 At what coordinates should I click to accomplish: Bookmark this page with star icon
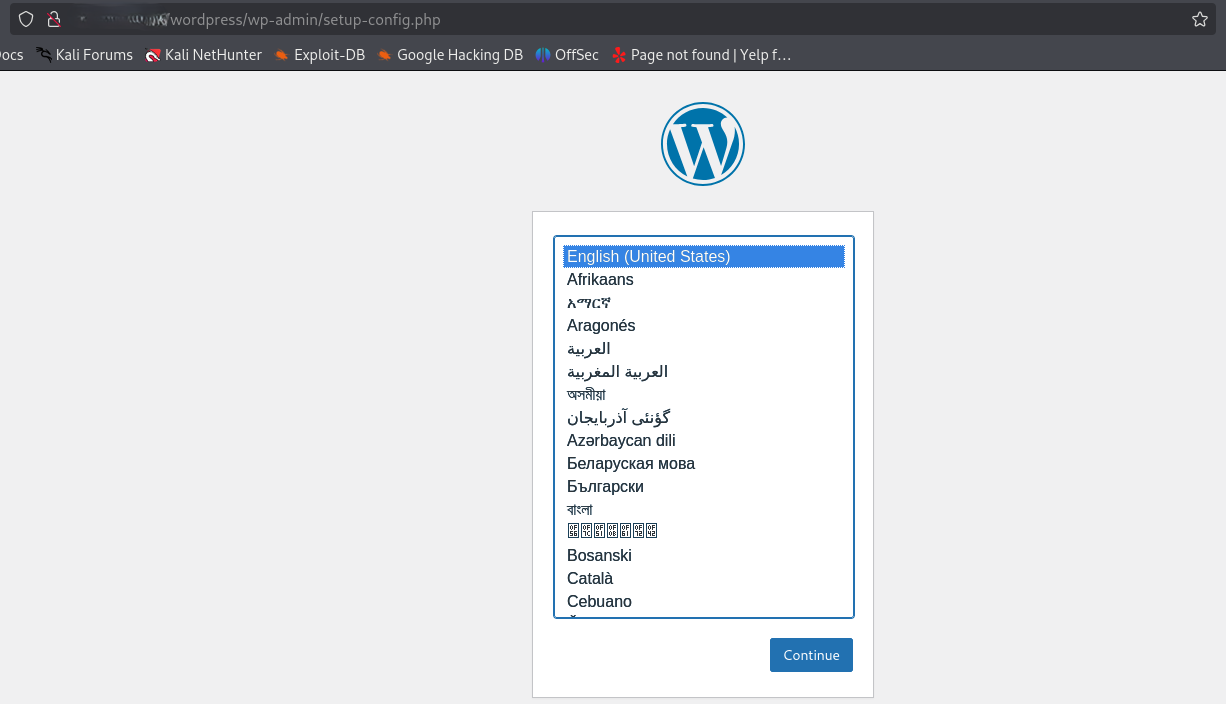(x=1199, y=19)
